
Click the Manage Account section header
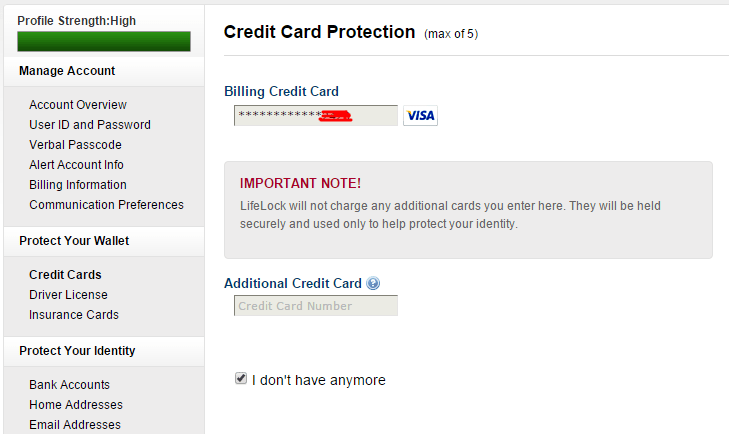(67, 71)
